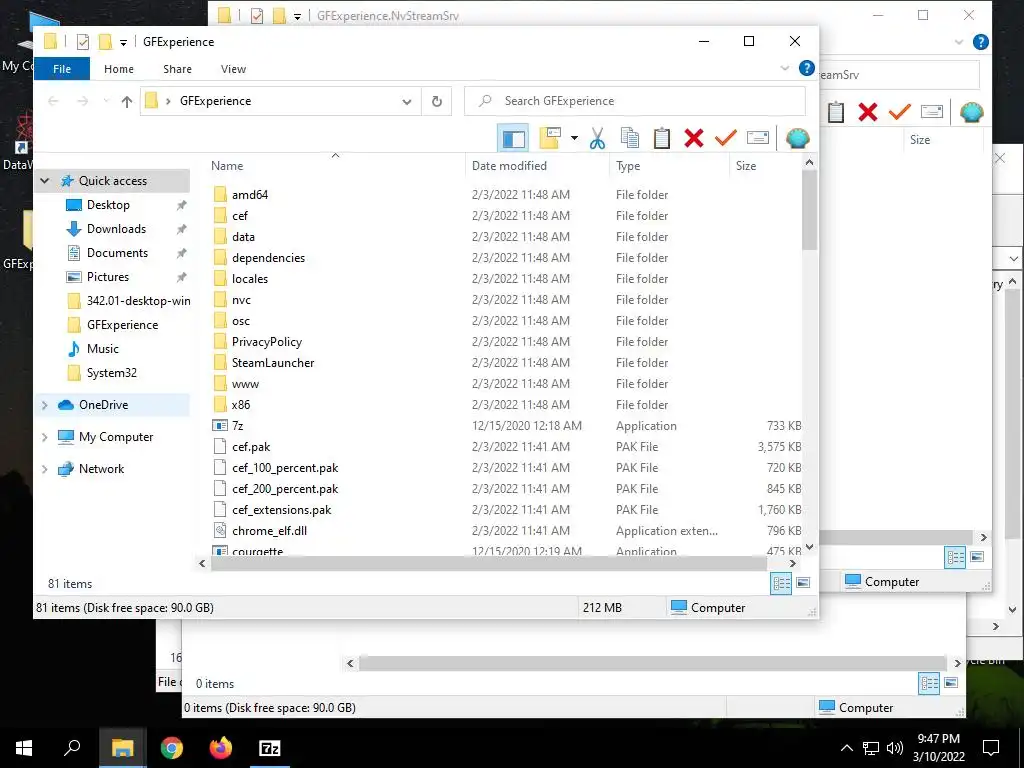Open Firefox from the taskbar
The width and height of the screenshot is (1024, 768).
pyautogui.click(x=221, y=748)
